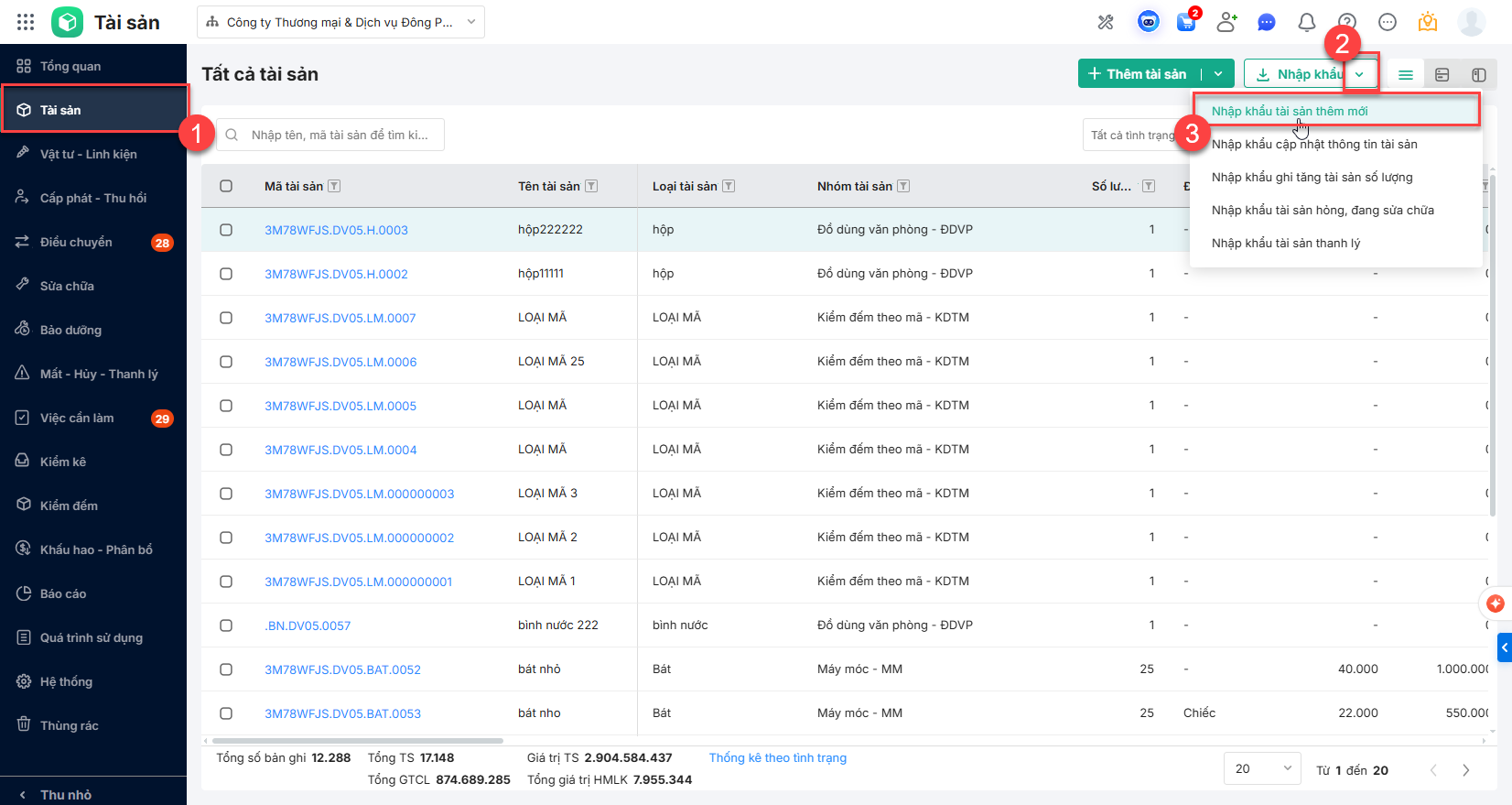This screenshot has width=1512, height=805.
Task: Open the tools wrench icon in header
Action: (1106, 22)
